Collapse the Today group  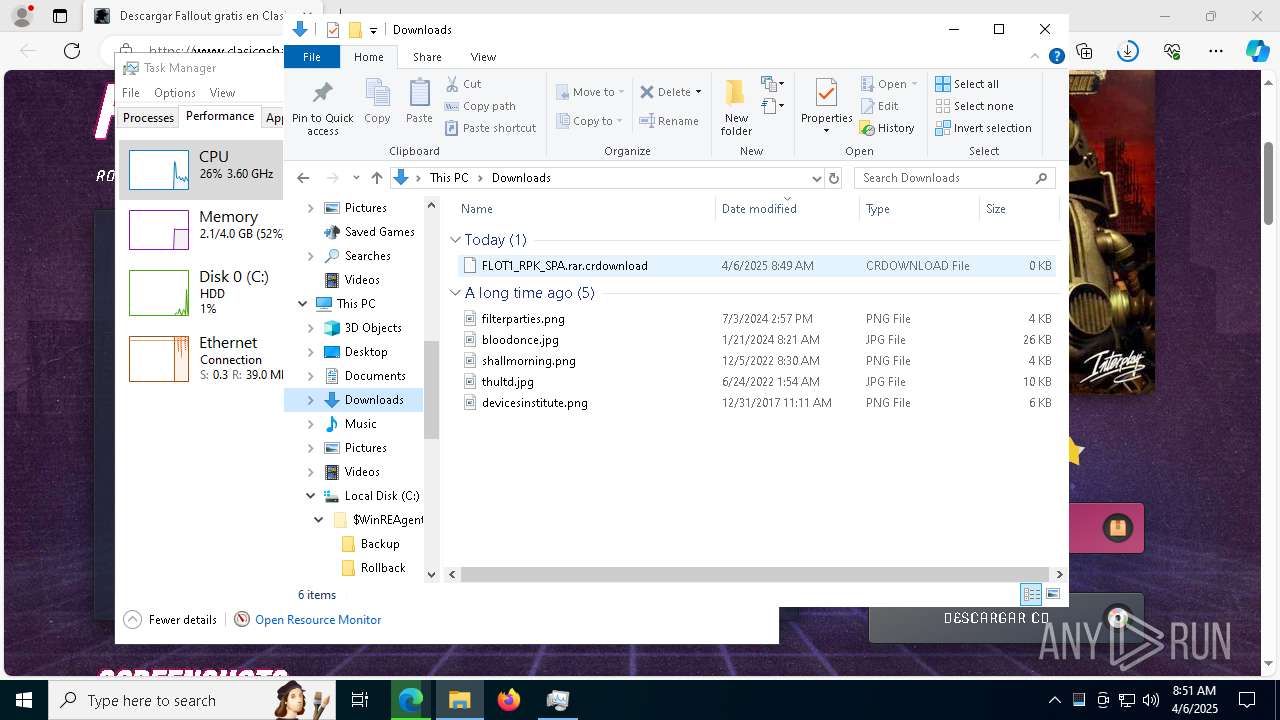tap(455, 240)
